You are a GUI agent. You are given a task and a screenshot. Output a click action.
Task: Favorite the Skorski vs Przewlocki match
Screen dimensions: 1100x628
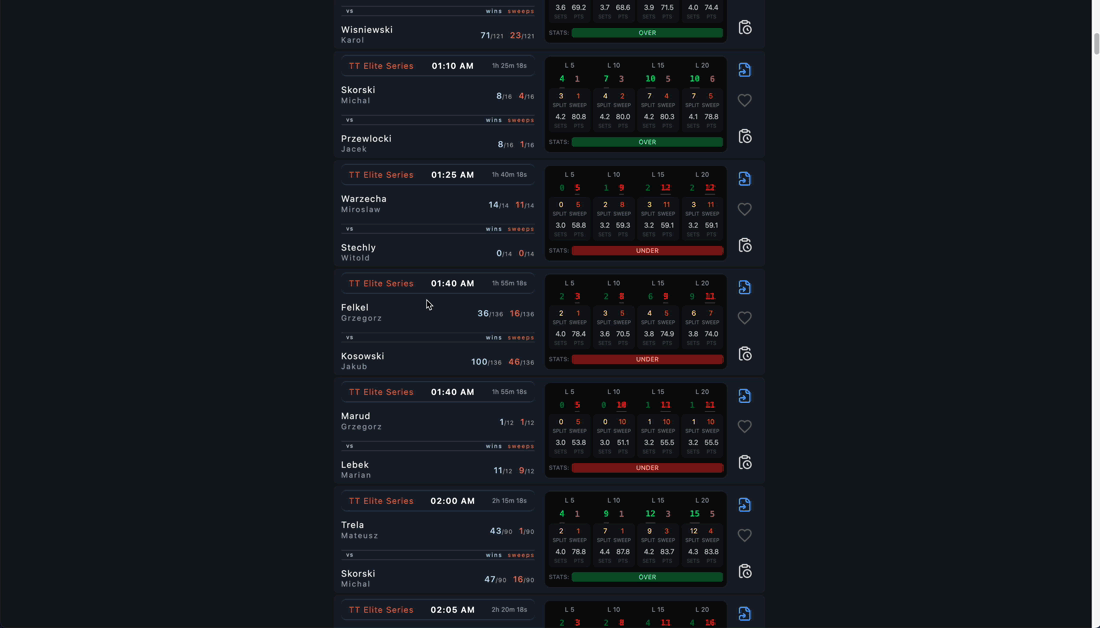click(745, 100)
